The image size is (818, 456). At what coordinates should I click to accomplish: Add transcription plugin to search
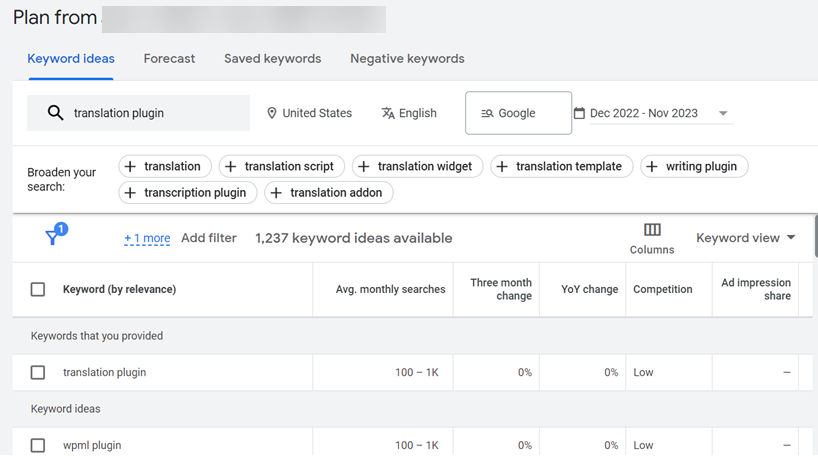pos(188,193)
